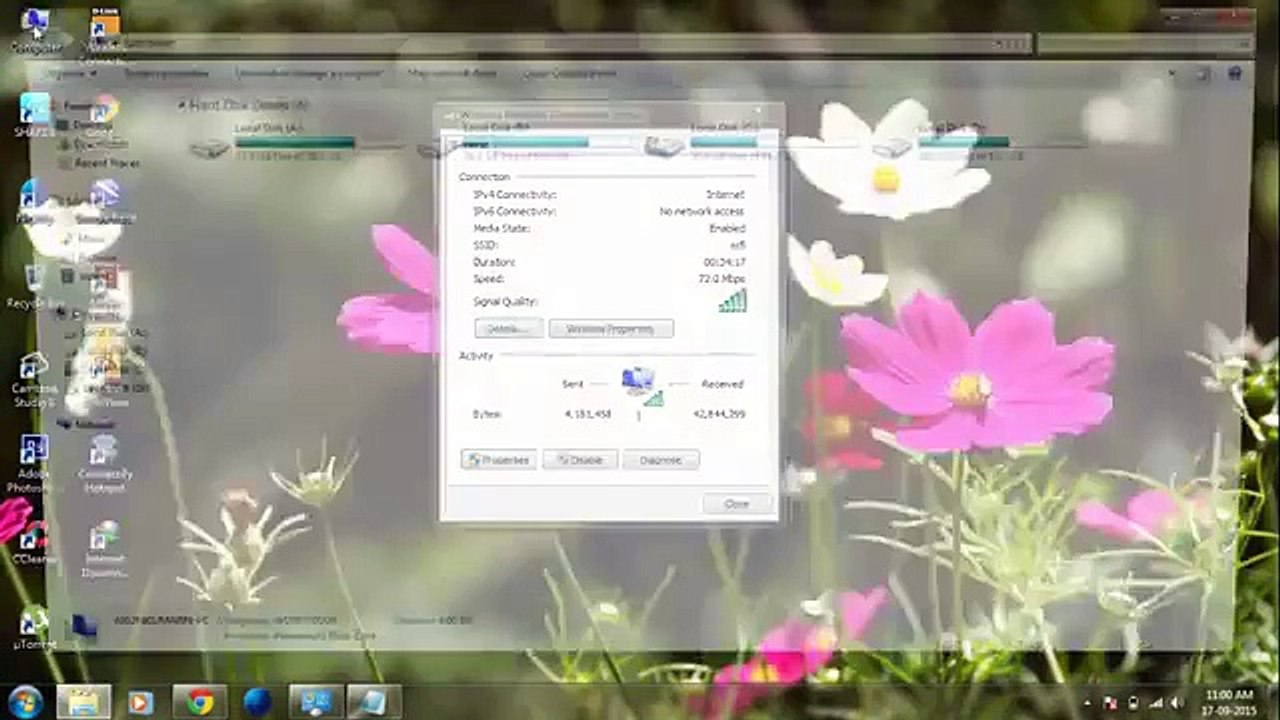Click the Signal Quality bars icon

732,301
